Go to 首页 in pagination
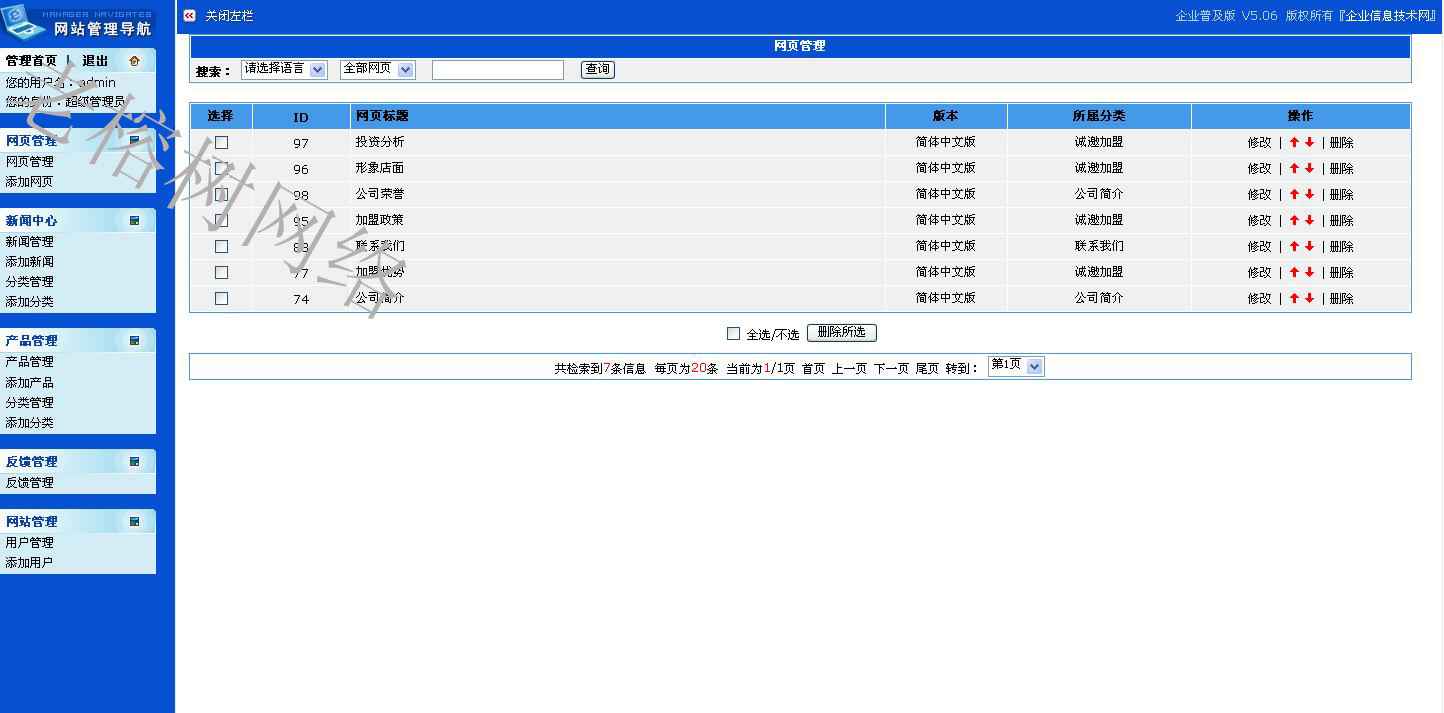This screenshot has height=713, width=1444. [813, 368]
